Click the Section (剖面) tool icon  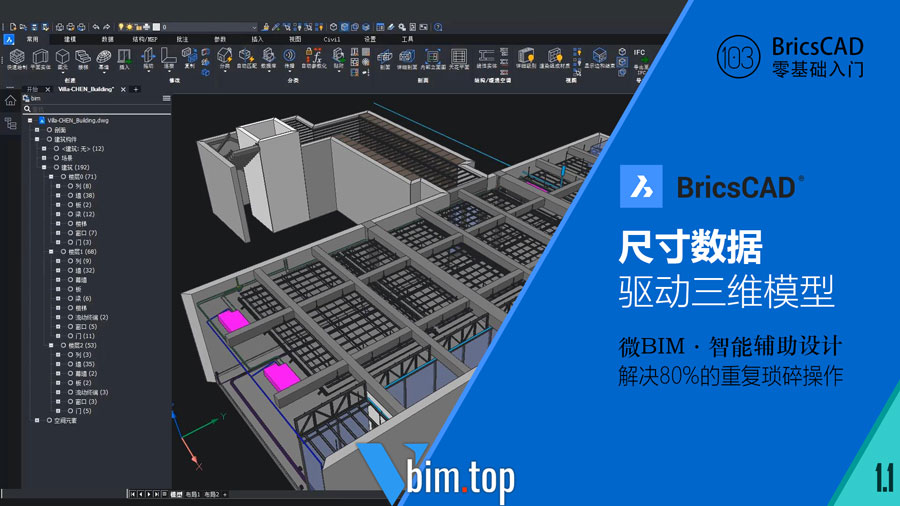point(384,57)
